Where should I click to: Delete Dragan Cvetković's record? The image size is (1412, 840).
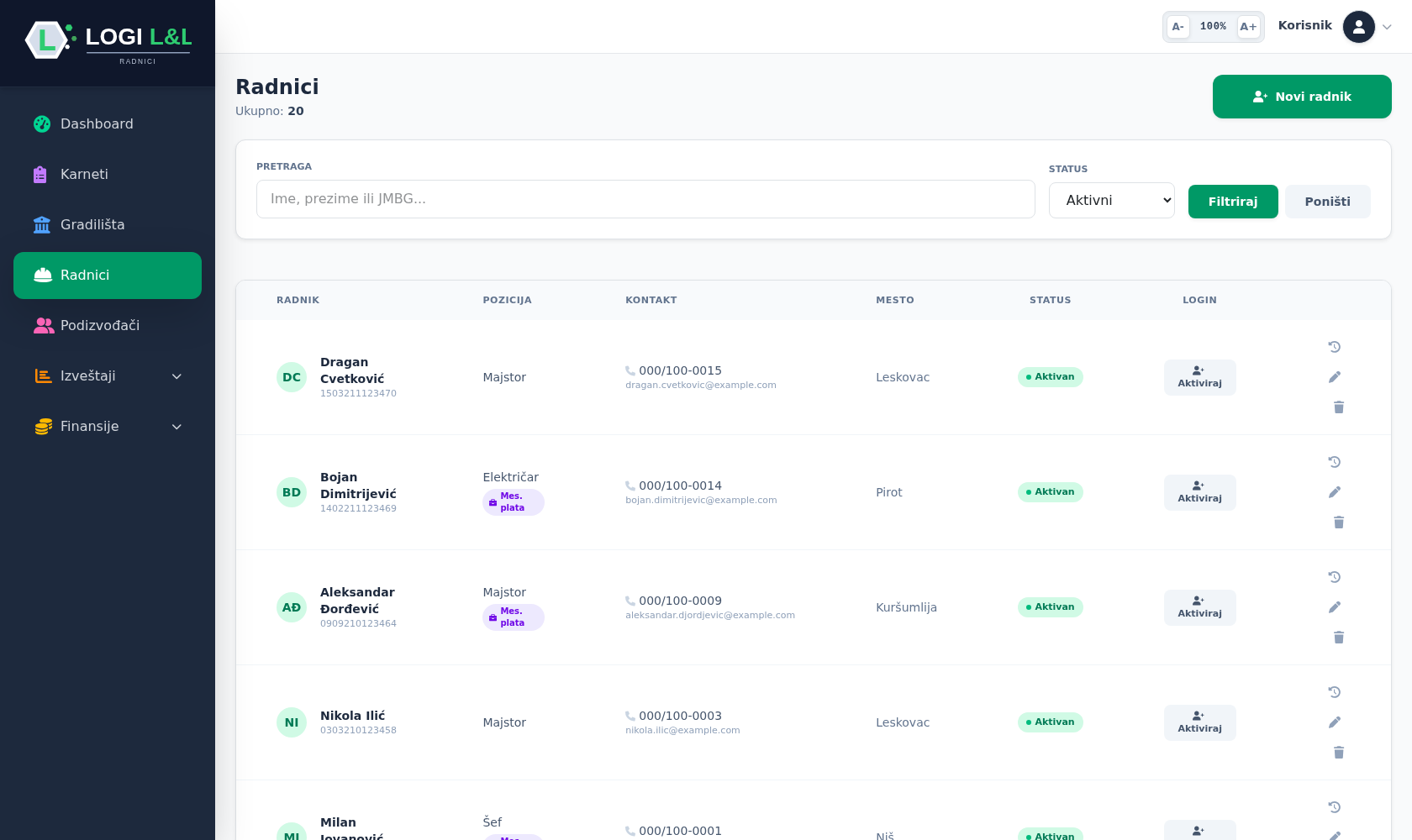click(1338, 407)
